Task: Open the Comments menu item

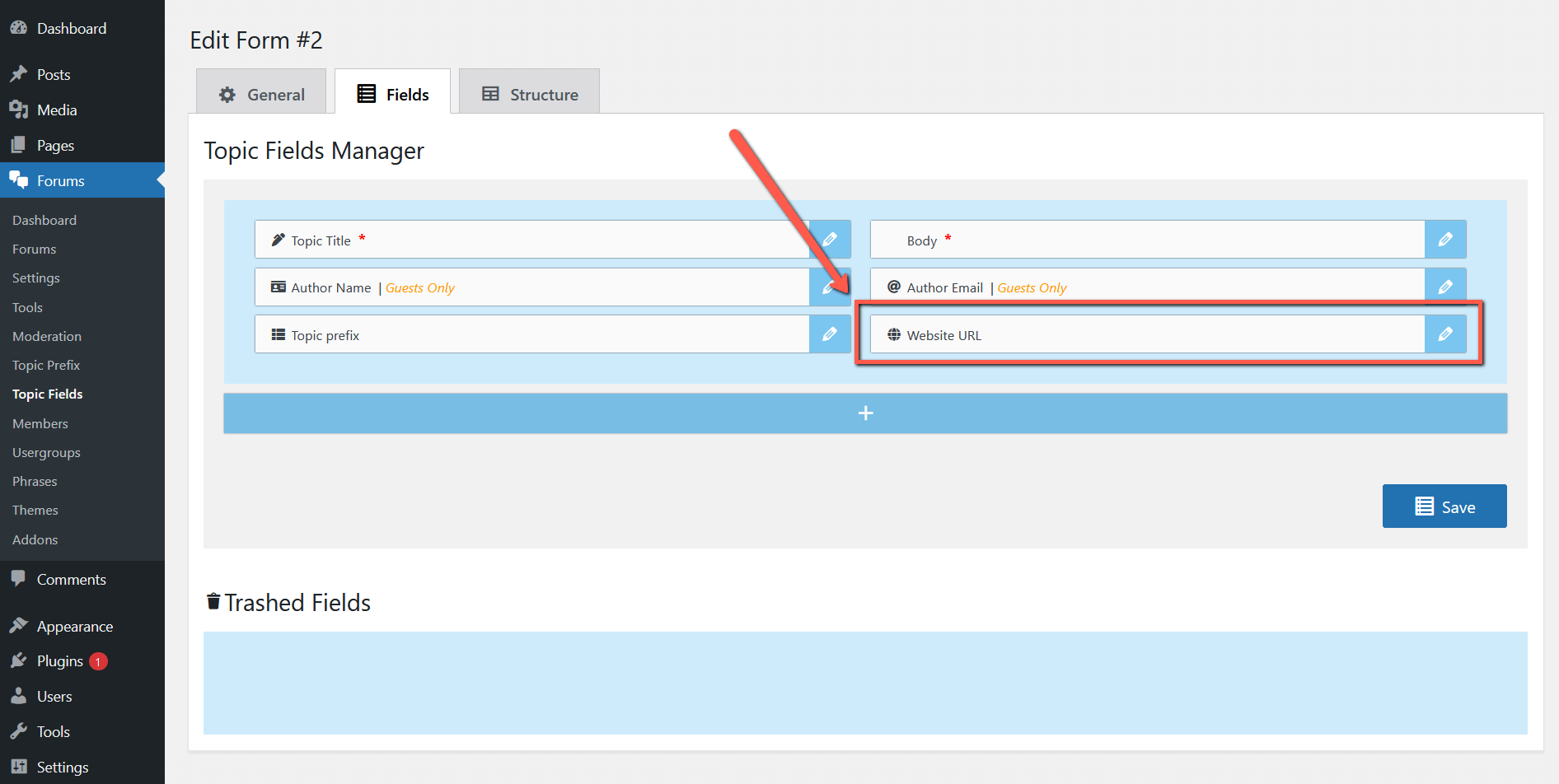Action: pos(71,580)
